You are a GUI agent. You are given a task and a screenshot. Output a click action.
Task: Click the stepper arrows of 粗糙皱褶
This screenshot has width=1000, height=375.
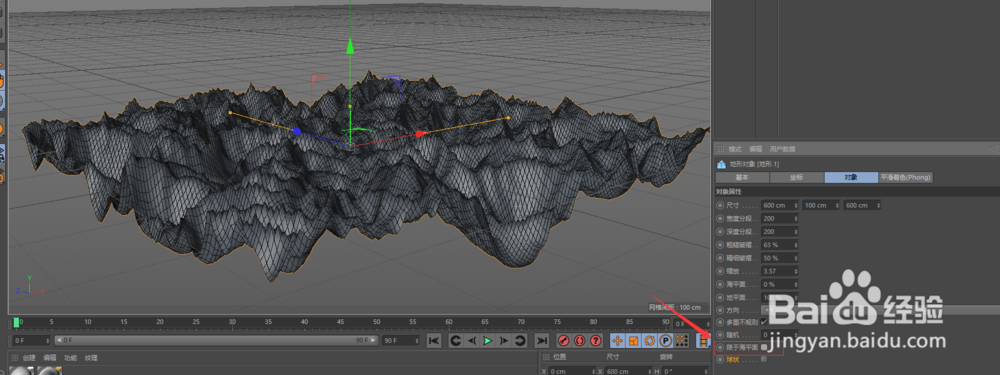click(x=796, y=244)
